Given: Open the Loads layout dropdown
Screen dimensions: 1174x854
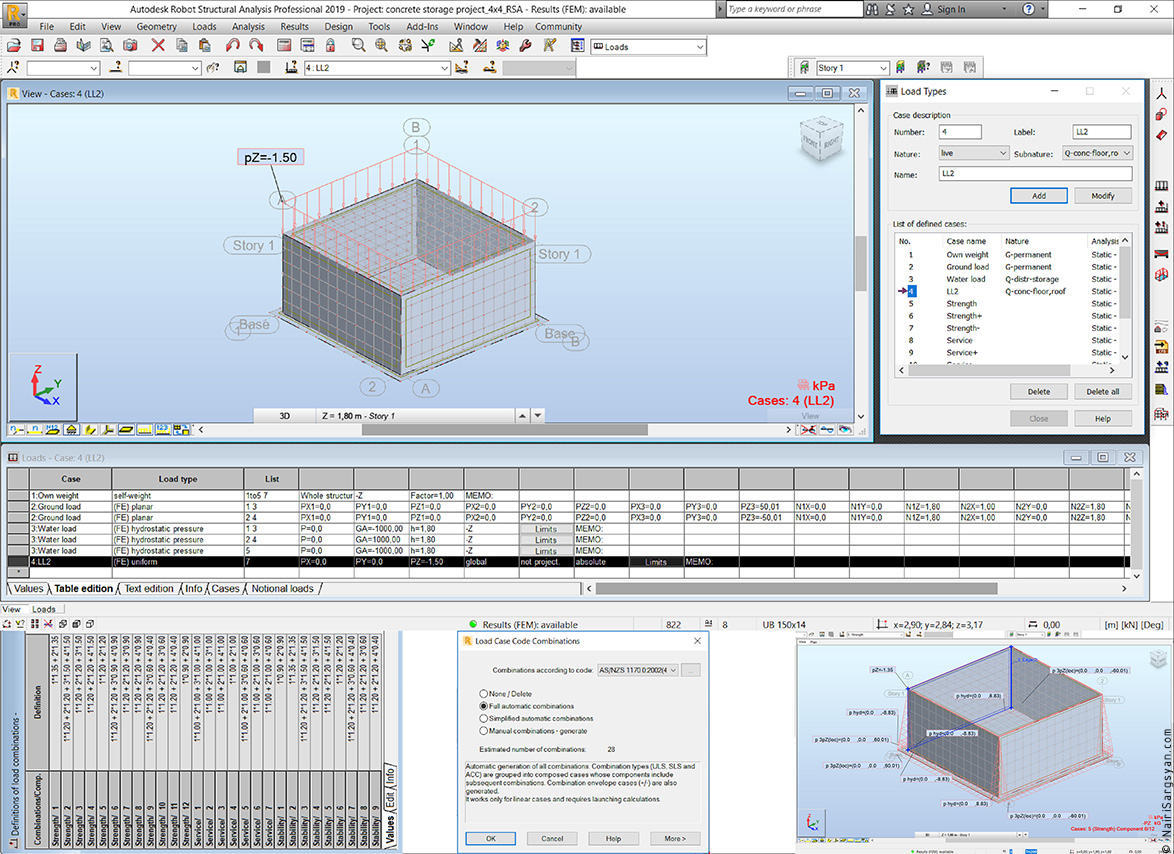Looking at the screenshot, I should [700, 46].
